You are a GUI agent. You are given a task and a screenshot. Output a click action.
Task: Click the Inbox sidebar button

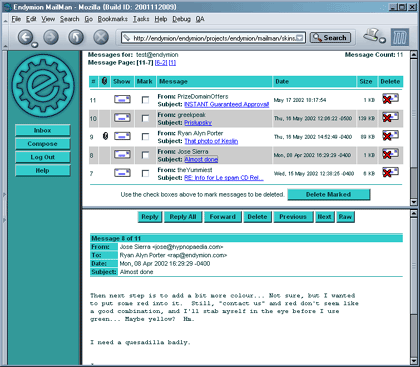pos(43,130)
